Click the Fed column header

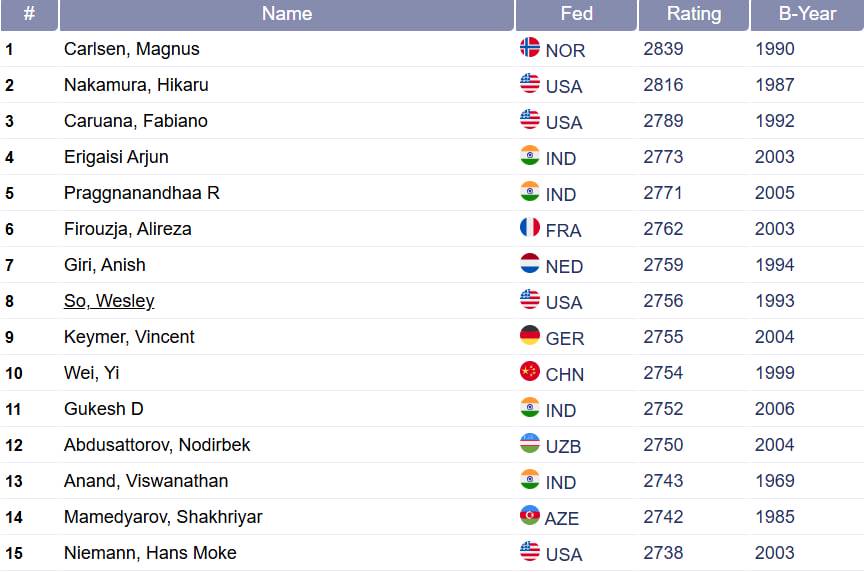point(576,14)
